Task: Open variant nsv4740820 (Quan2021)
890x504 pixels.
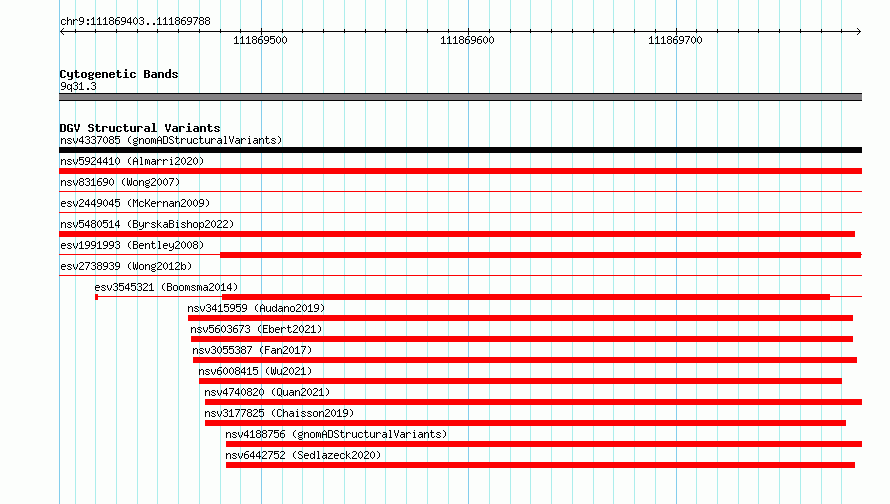Action: (267, 392)
